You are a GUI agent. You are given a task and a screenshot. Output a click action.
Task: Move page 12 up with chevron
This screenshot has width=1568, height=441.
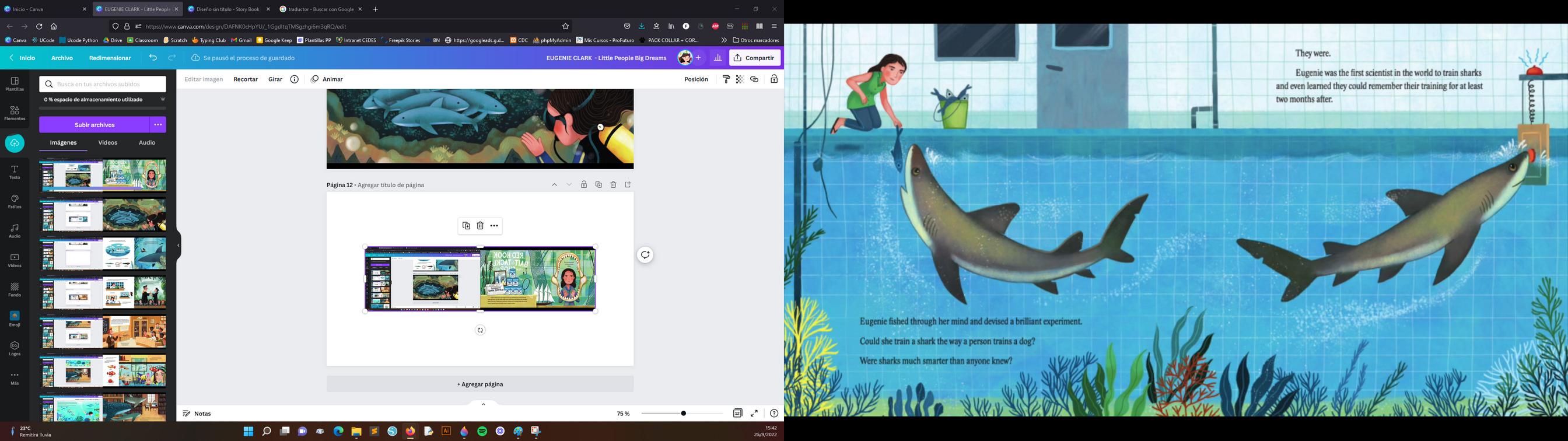555,184
